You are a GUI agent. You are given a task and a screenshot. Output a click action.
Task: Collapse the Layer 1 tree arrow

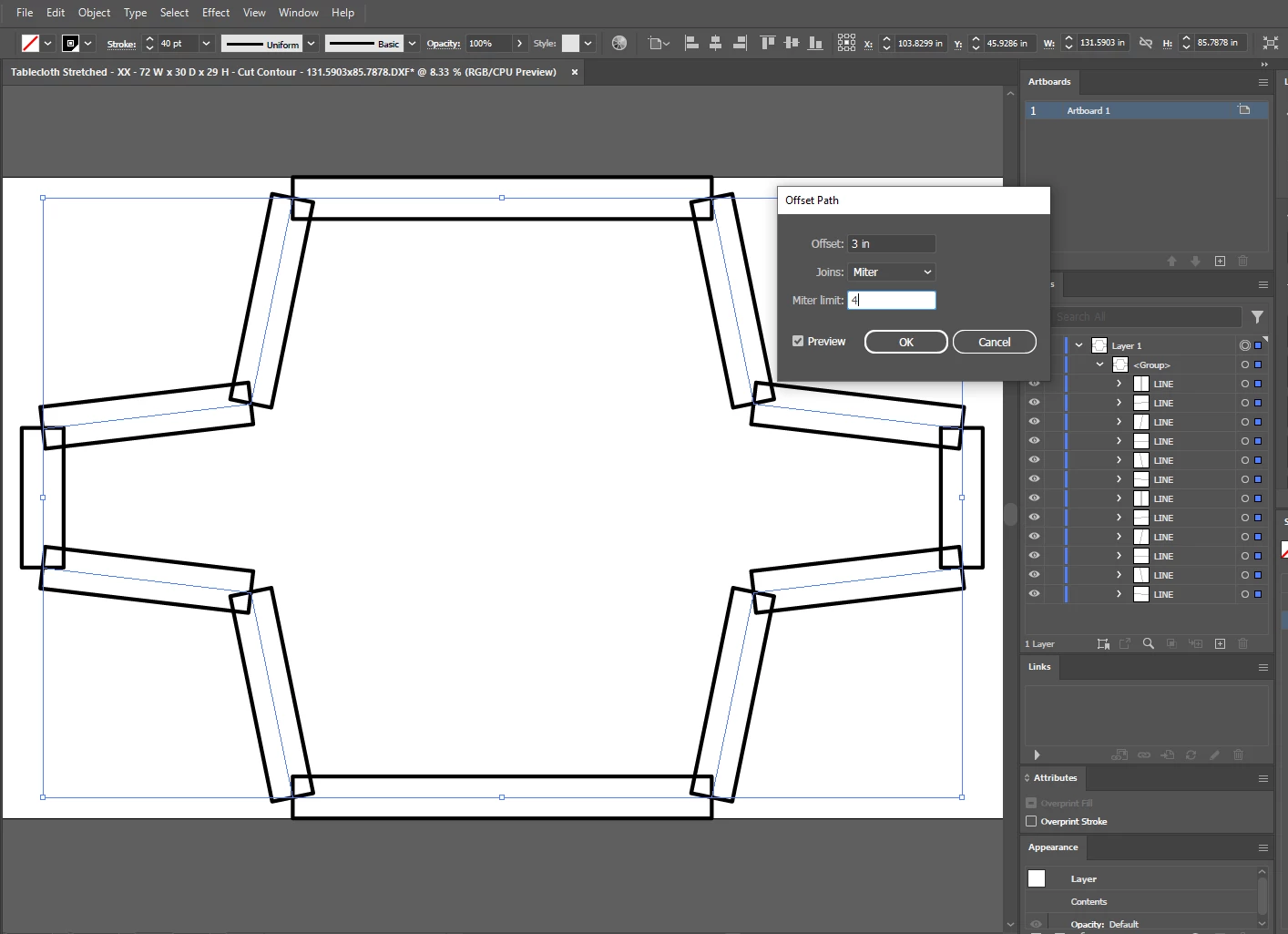coord(1078,345)
